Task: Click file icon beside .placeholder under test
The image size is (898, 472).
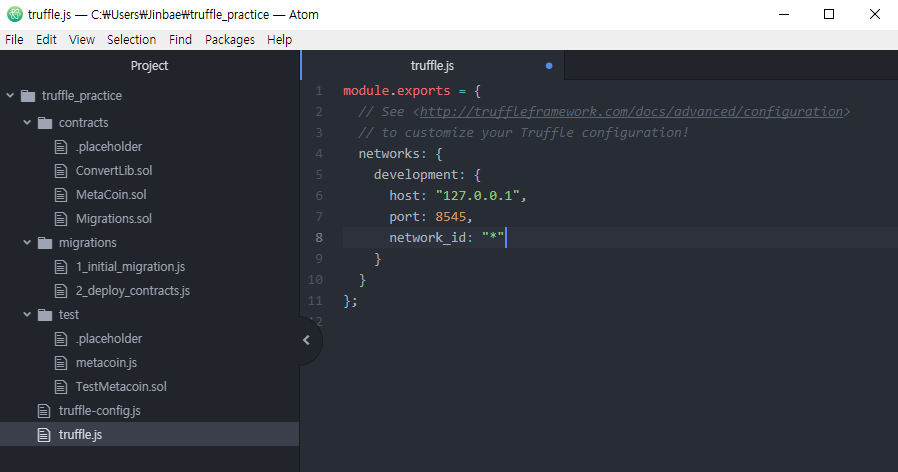Action: [x=61, y=339]
